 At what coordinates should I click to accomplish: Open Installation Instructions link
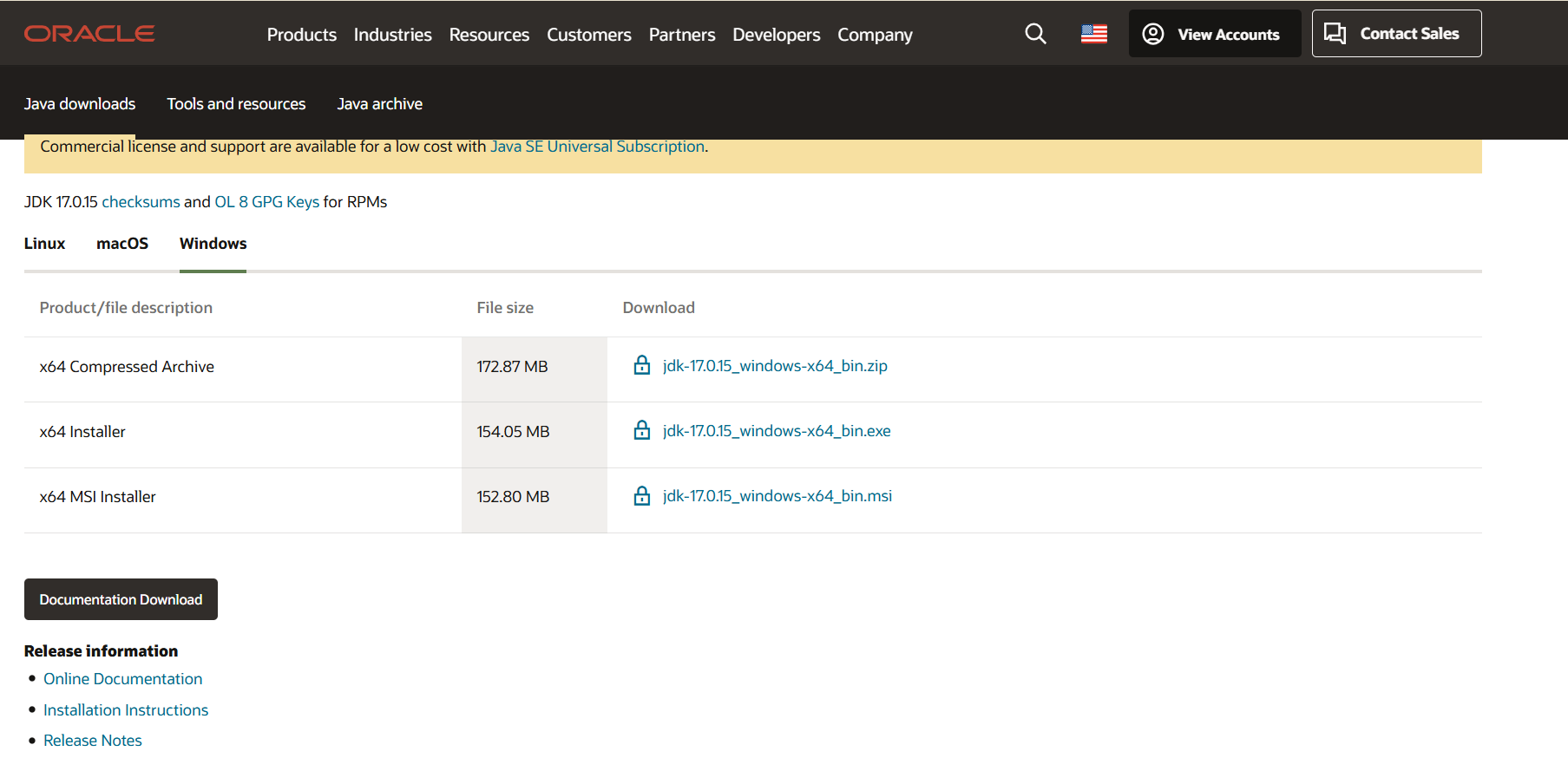point(126,710)
